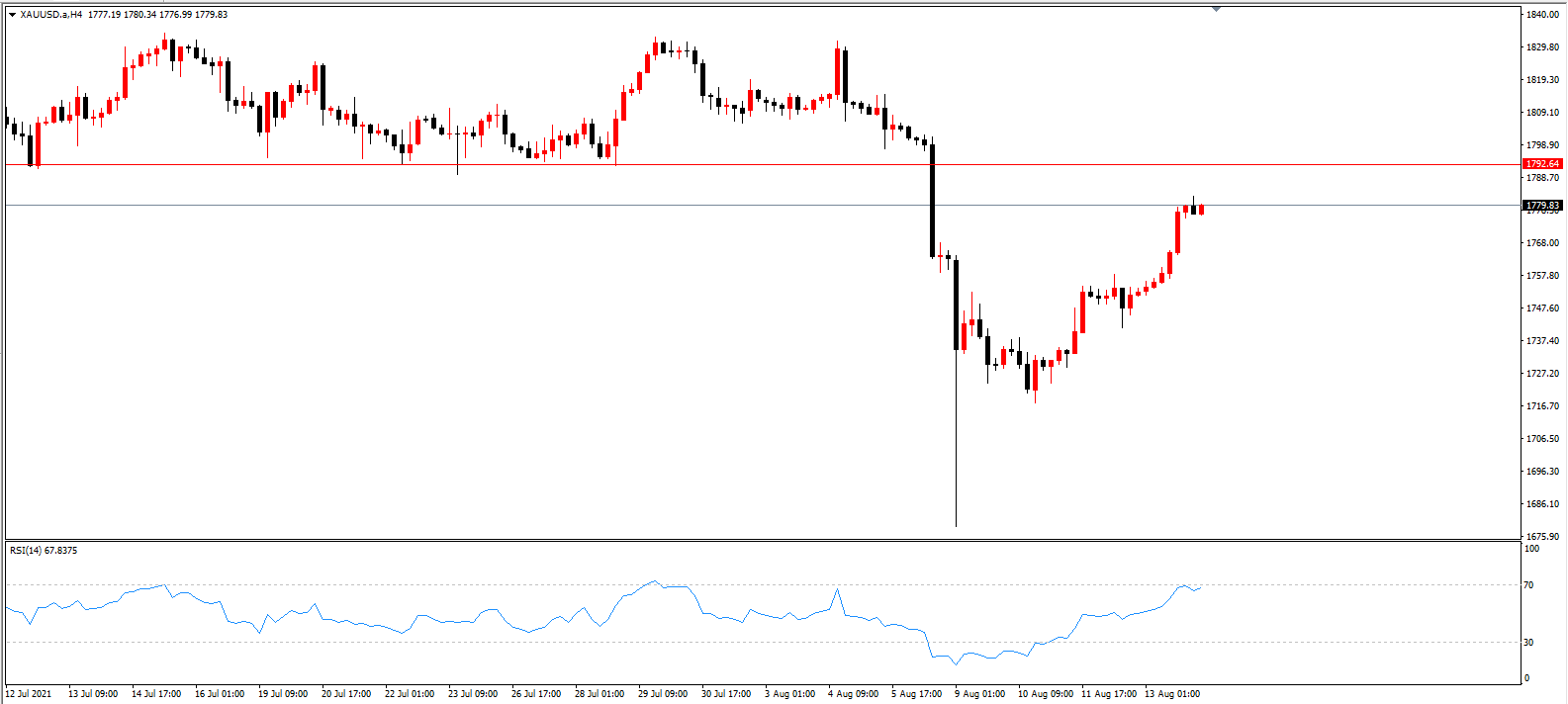Click the 1675.90 value on price scale
This screenshot has height=704, width=1568.
(1542, 537)
